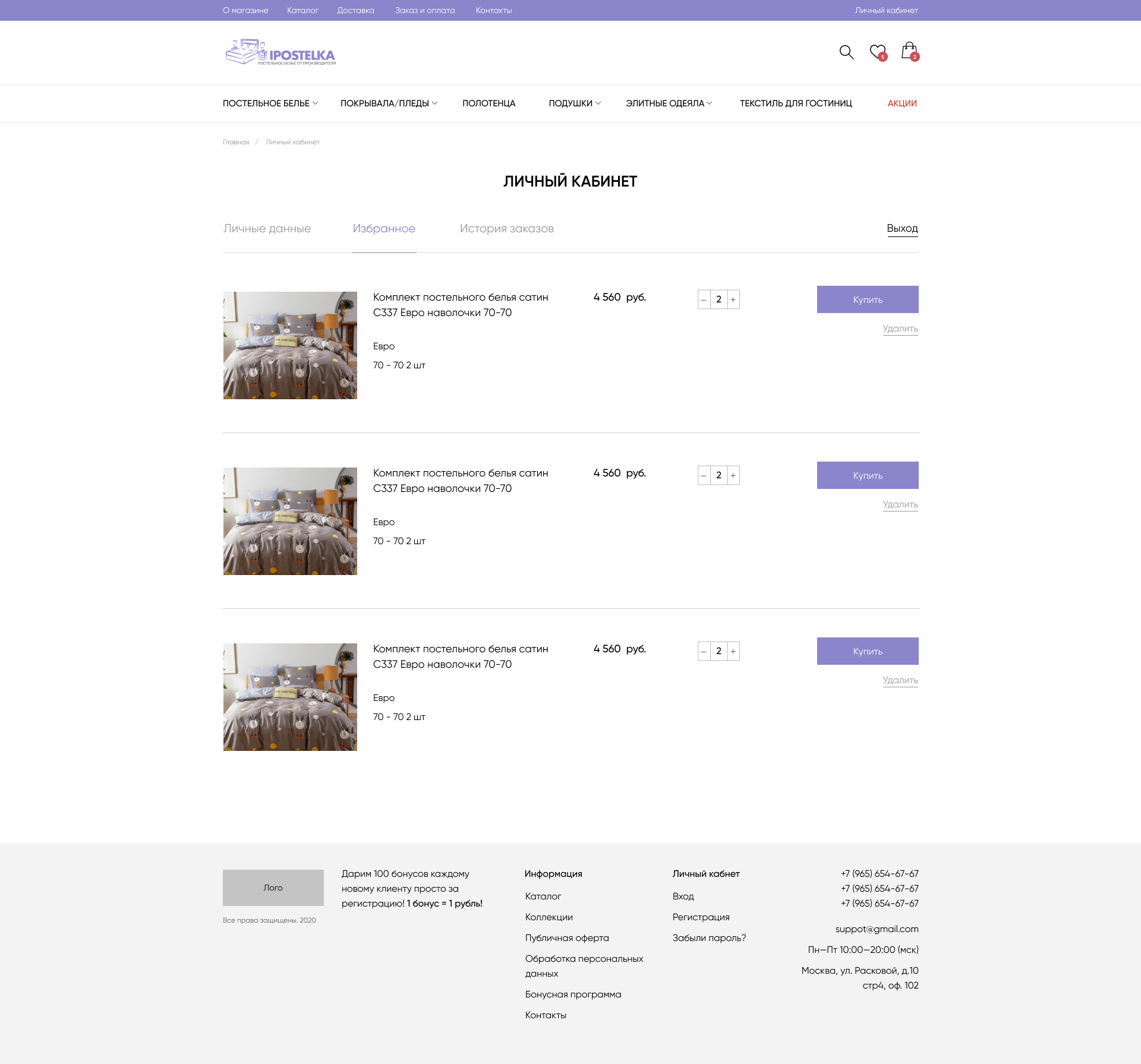Screen dimensions: 1141x1064
Task: Go to the Полотенца category
Action: coord(489,103)
